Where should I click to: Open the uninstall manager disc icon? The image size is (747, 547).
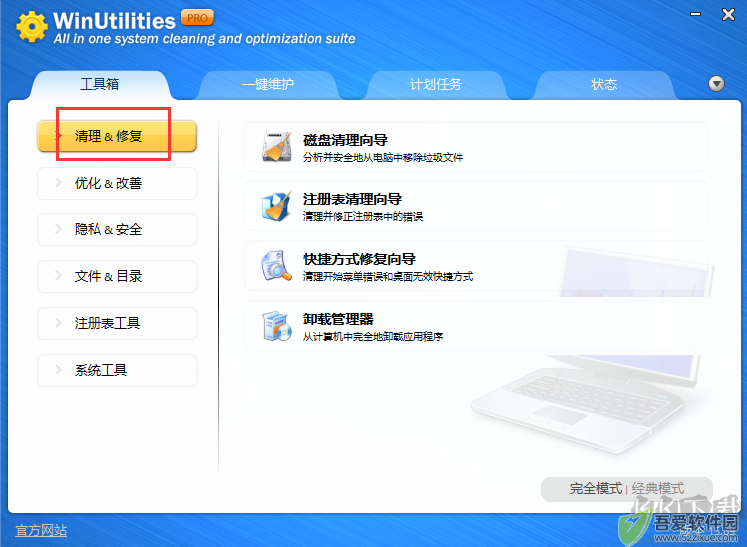(x=277, y=326)
